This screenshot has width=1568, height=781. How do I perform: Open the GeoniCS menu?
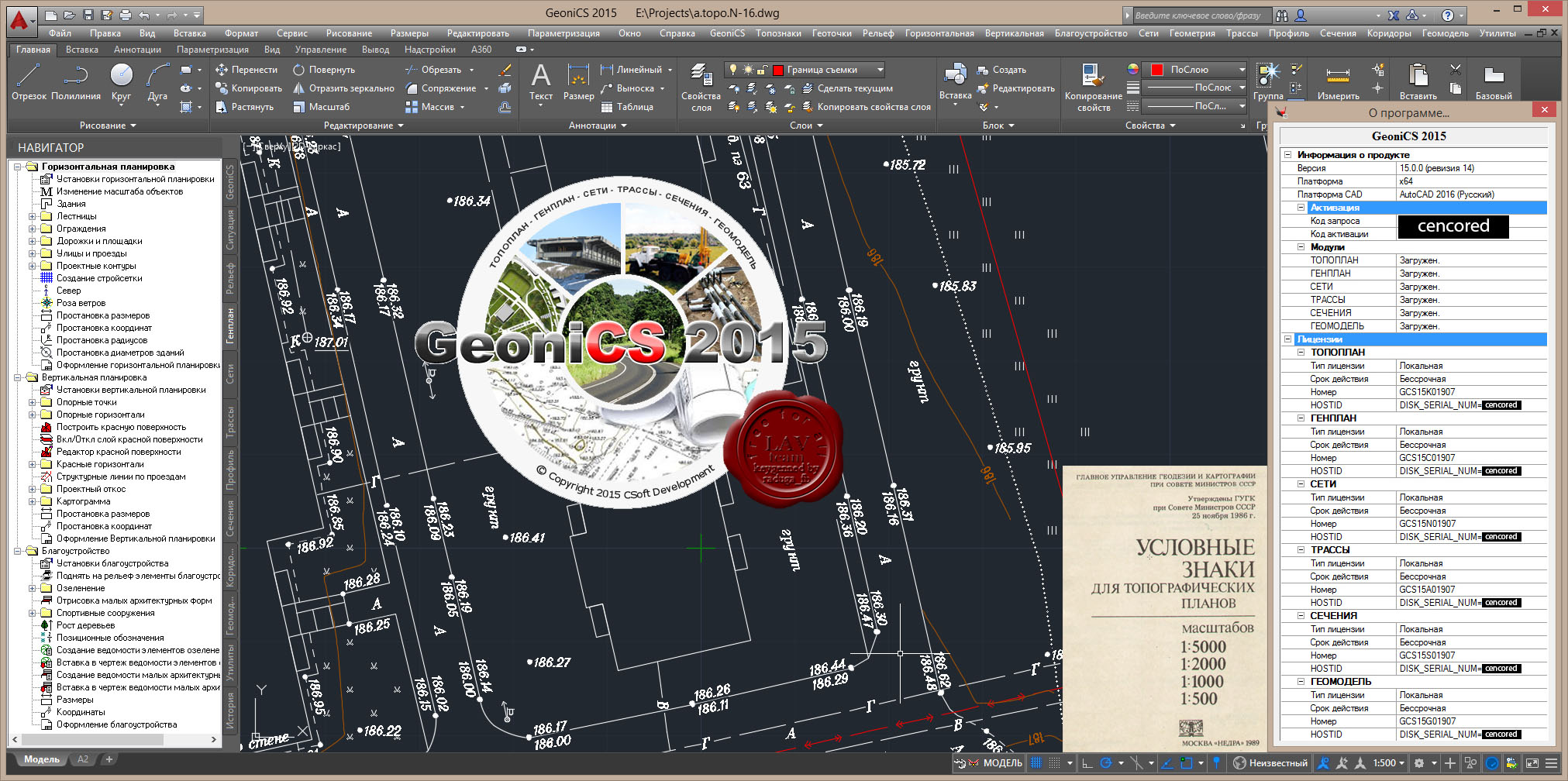click(x=727, y=33)
